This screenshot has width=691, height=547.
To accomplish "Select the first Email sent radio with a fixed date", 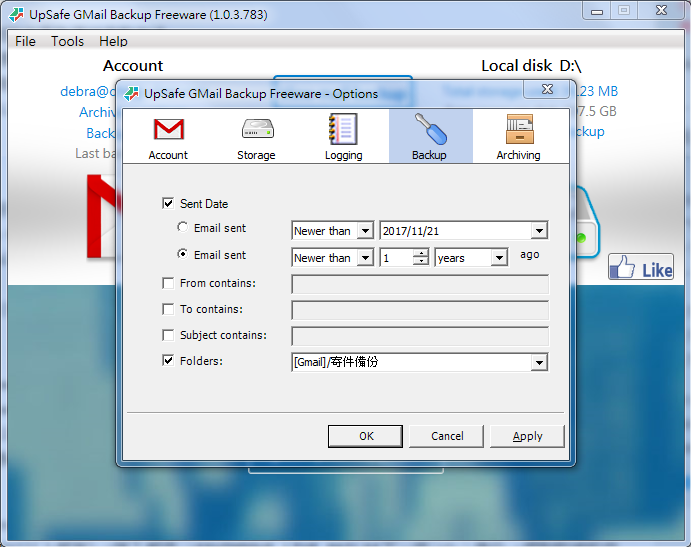I will 182,227.
